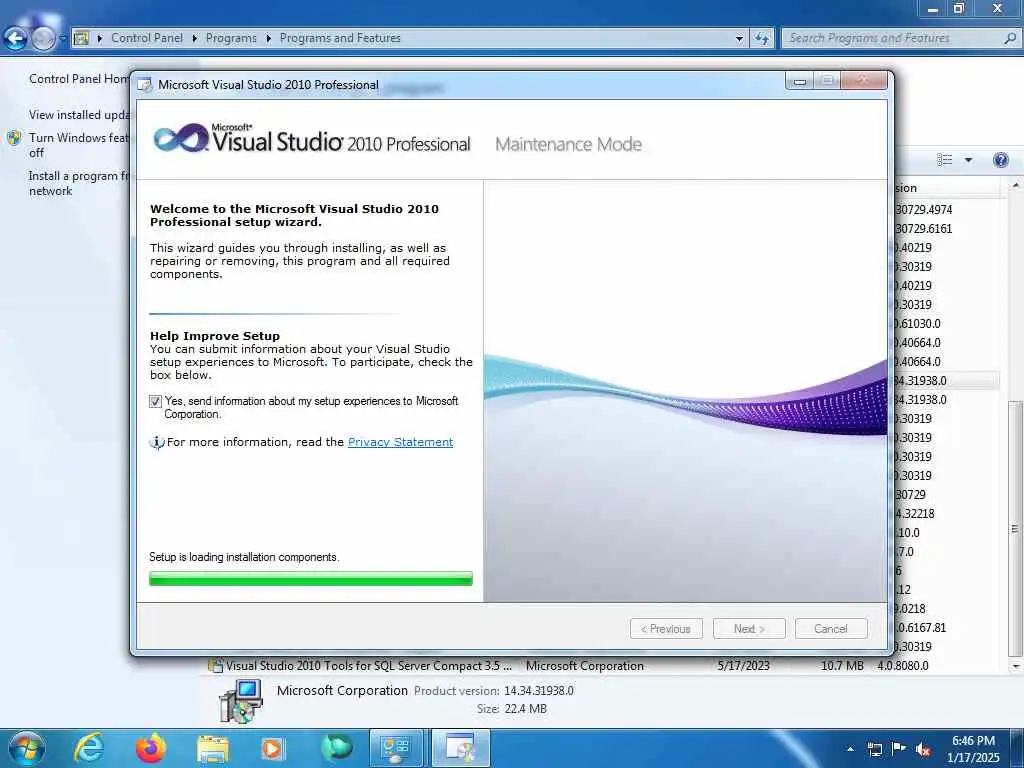
Task: Click the version value 30729.4974
Action: [923, 210]
